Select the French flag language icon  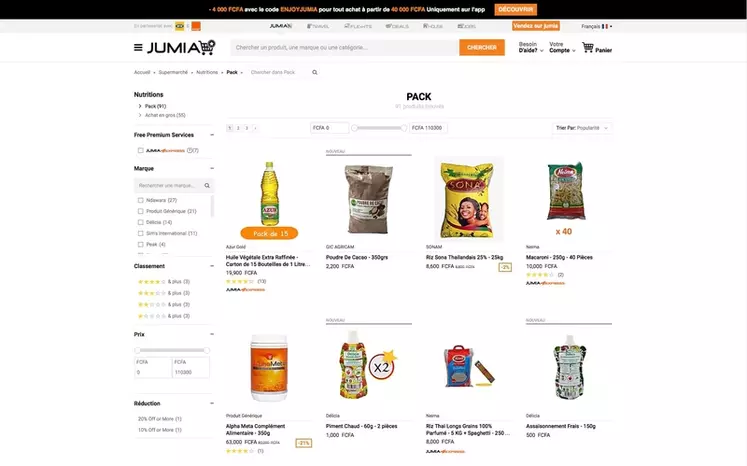(605, 26)
